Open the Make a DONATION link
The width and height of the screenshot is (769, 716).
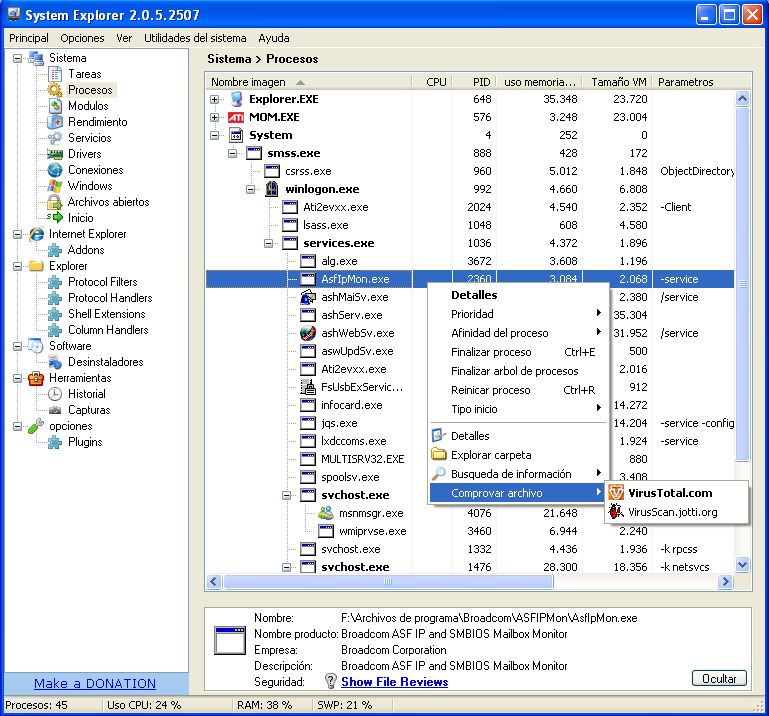pos(95,684)
